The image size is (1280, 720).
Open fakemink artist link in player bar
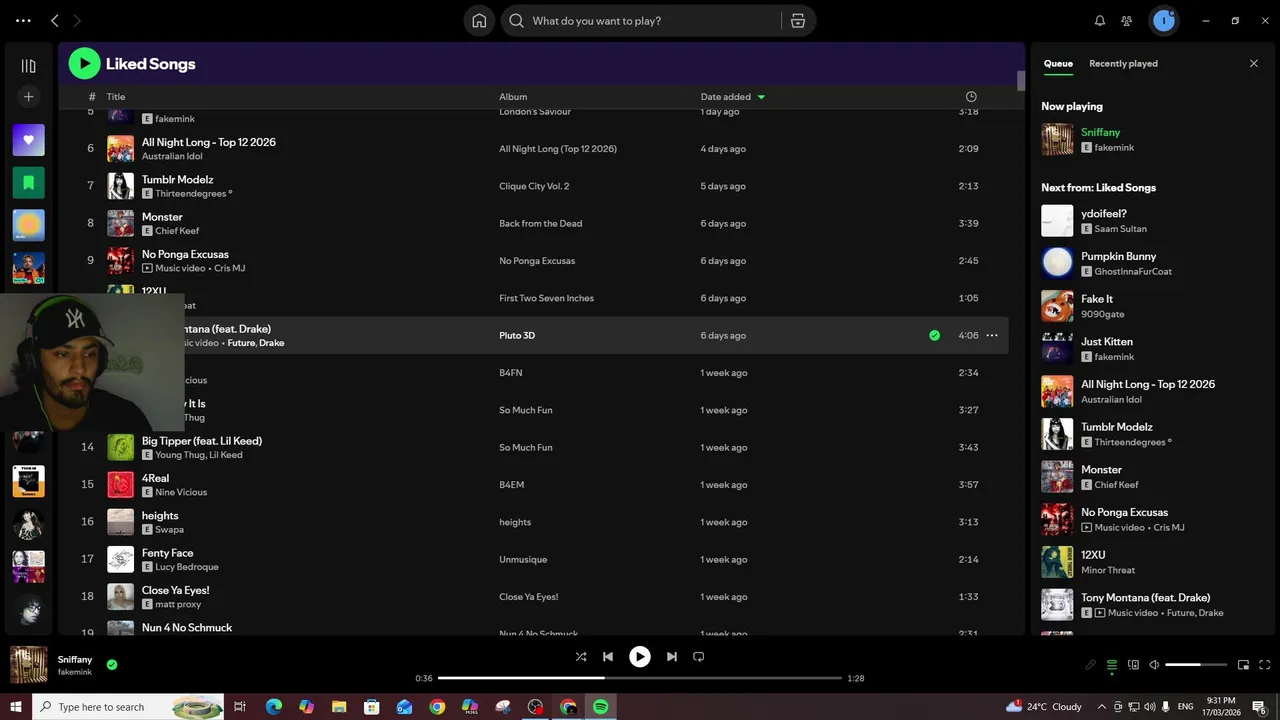[75, 672]
